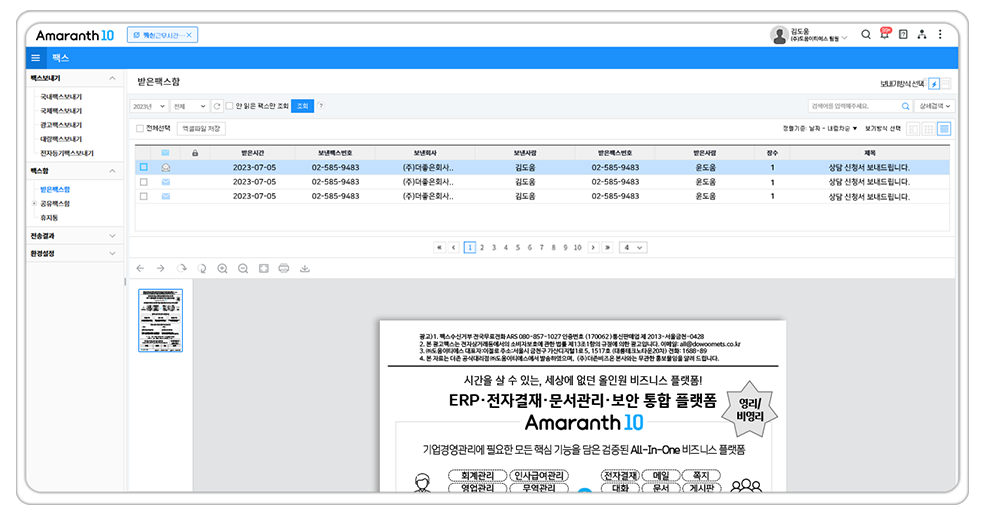This screenshot has width=984, height=517.
Task: Click the global search magnifier icon
Action: tap(865, 35)
